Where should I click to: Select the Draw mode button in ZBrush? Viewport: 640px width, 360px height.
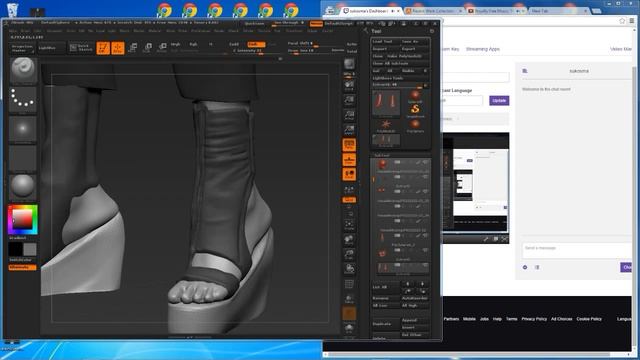(118, 48)
